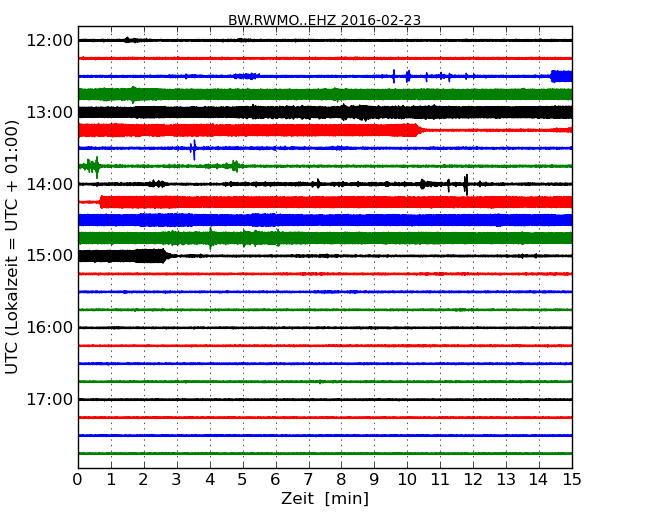
Task: Select the y-axis label UTC (Lokalzeit = UTC + 01:00)
Action: [x=12, y=247]
